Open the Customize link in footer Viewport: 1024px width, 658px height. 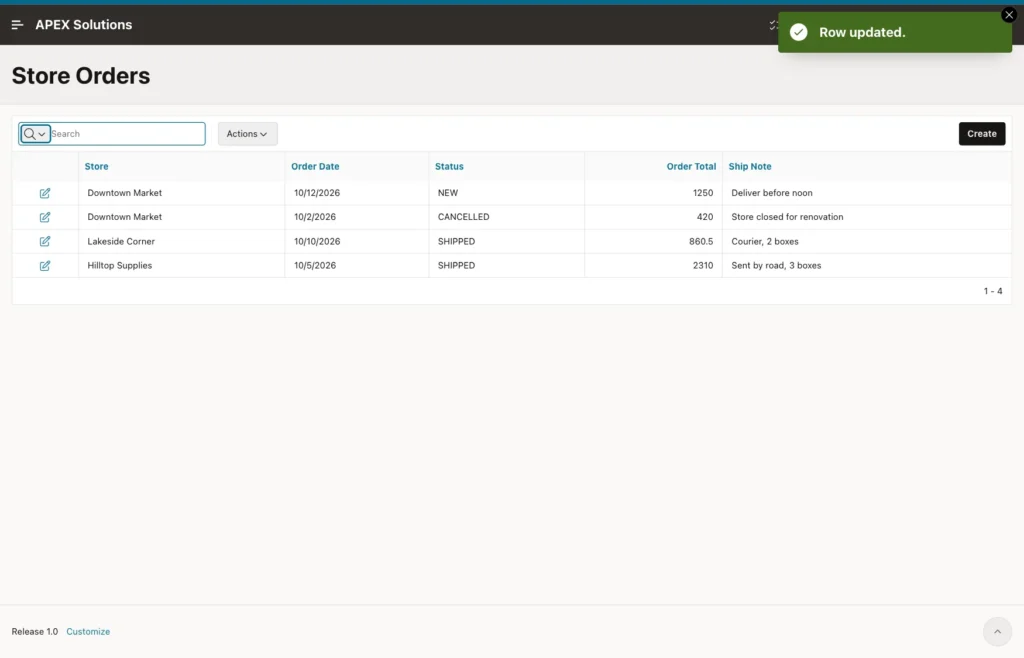(x=88, y=631)
